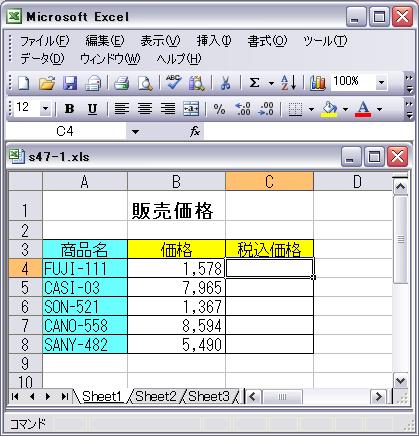Image resolution: width=419 pixels, height=436 pixels.
Task: Select cell B4 containing 1,578
Action: 176,268
